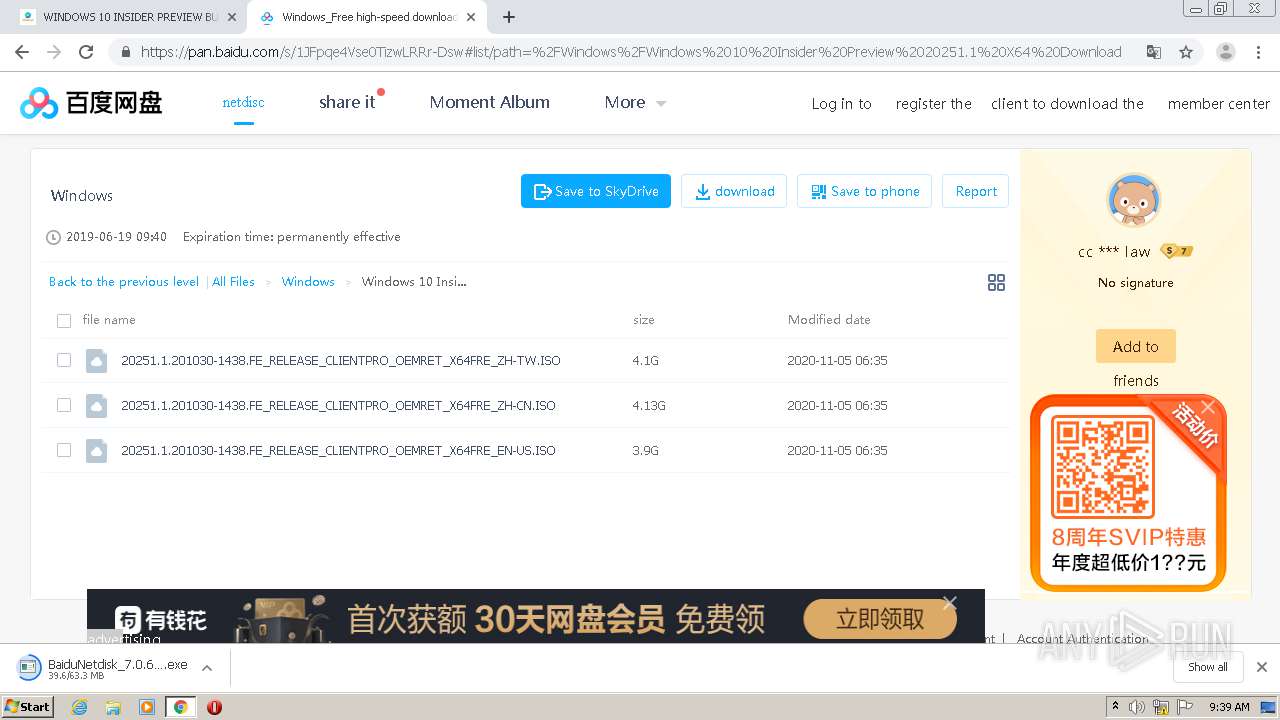Sort by the file name column header

click(x=109, y=320)
